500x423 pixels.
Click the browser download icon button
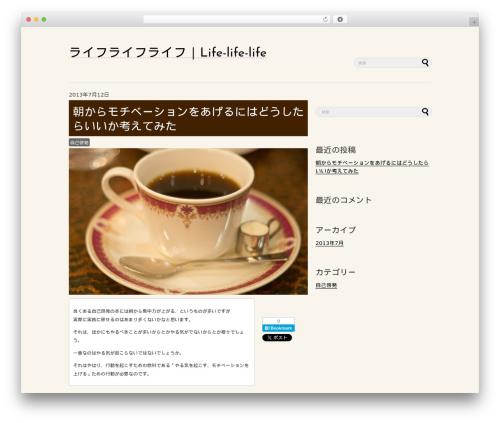(x=340, y=20)
